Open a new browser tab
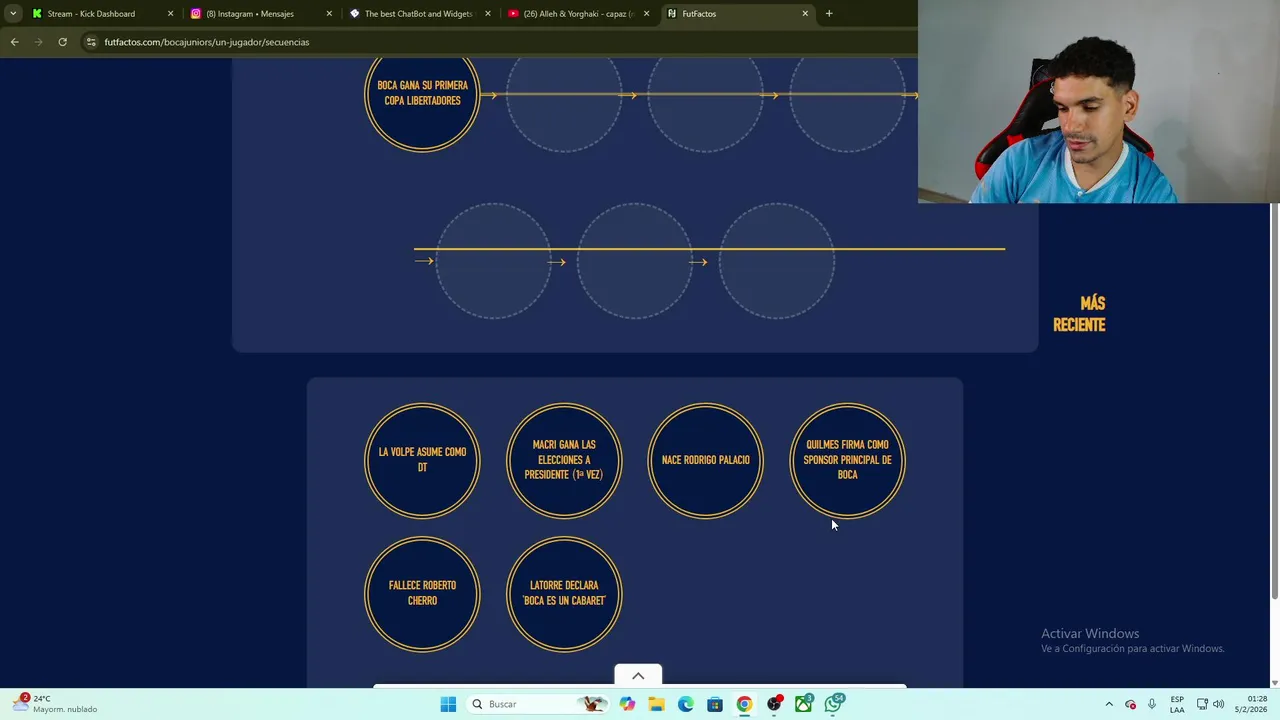This screenshot has width=1280, height=720. tap(829, 14)
